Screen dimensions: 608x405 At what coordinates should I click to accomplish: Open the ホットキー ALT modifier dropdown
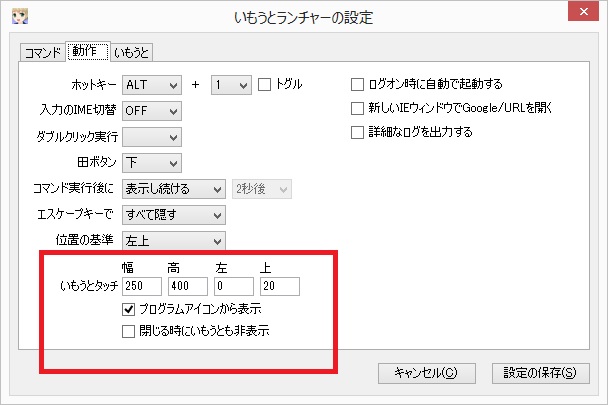[152, 85]
